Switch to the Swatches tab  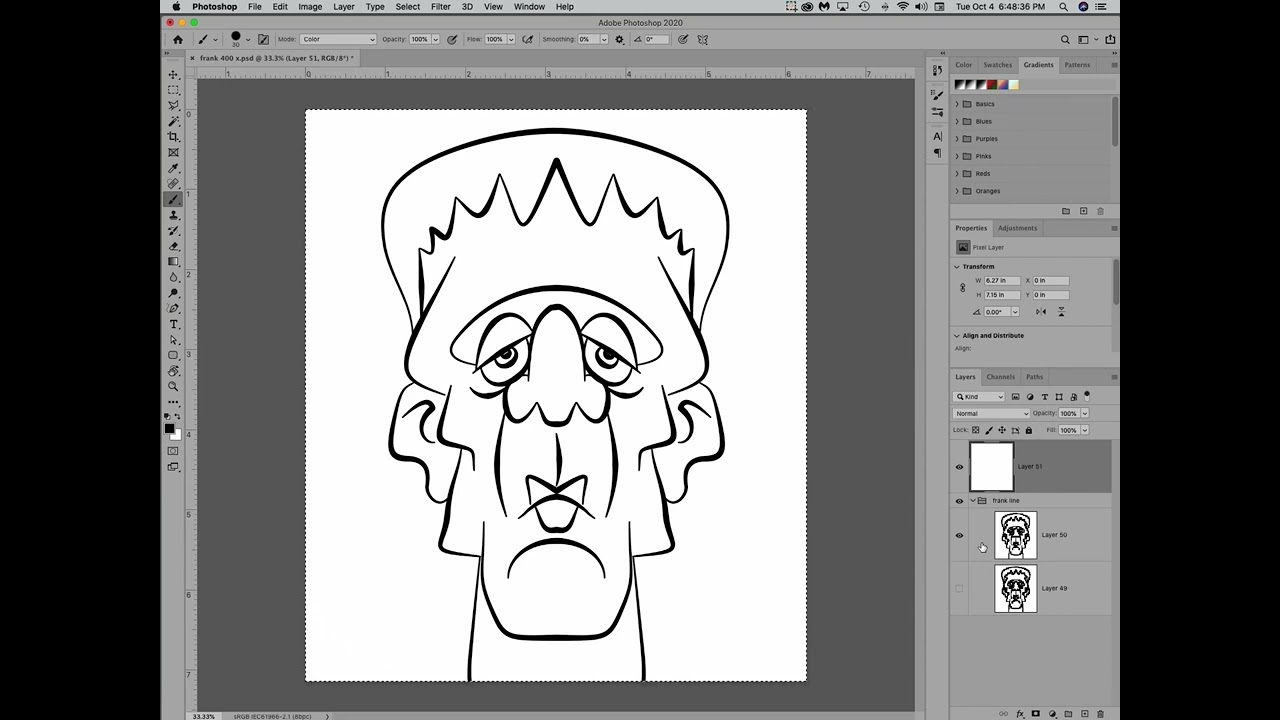tap(997, 65)
